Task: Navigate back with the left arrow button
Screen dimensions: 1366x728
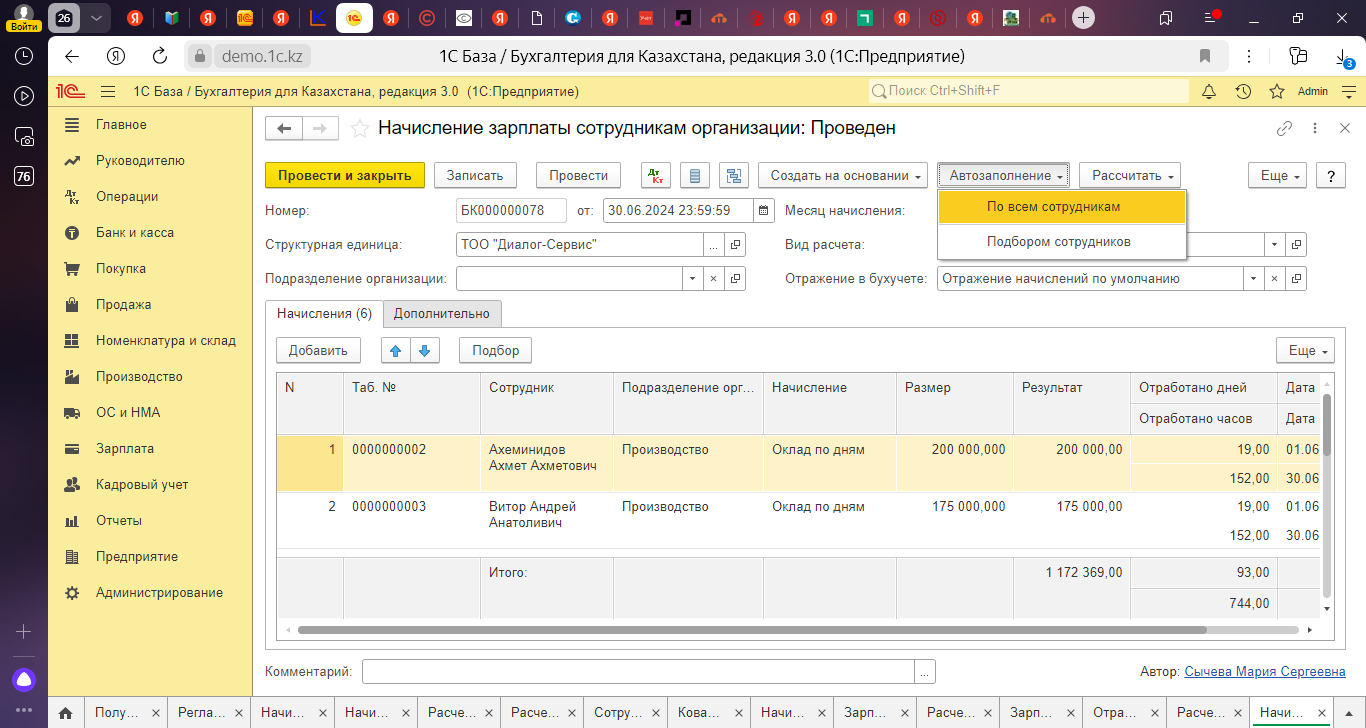Action: (x=284, y=128)
